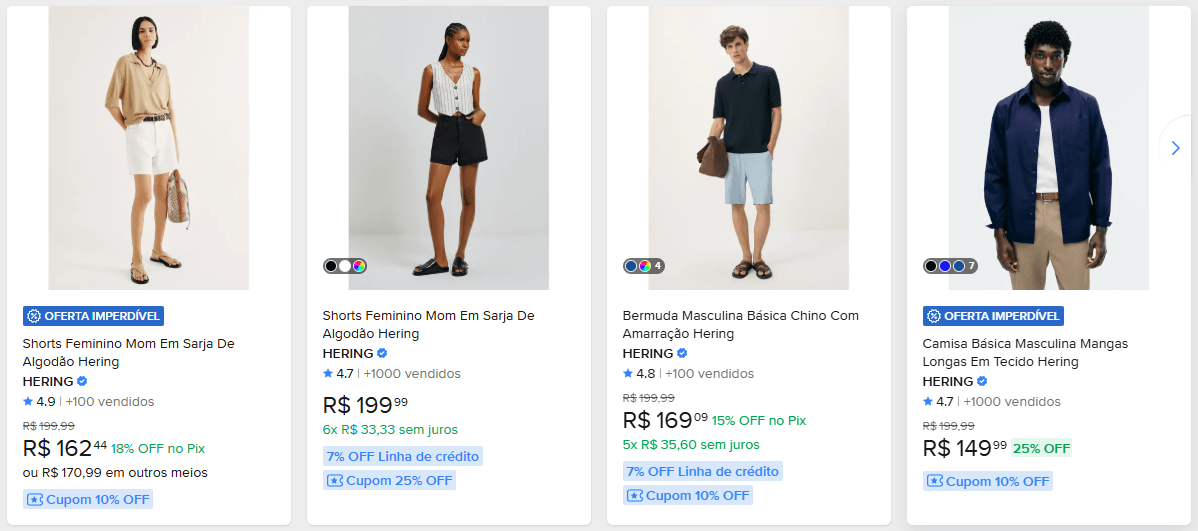
Task: Click the next carousel arrow
Action: coord(1175,148)
